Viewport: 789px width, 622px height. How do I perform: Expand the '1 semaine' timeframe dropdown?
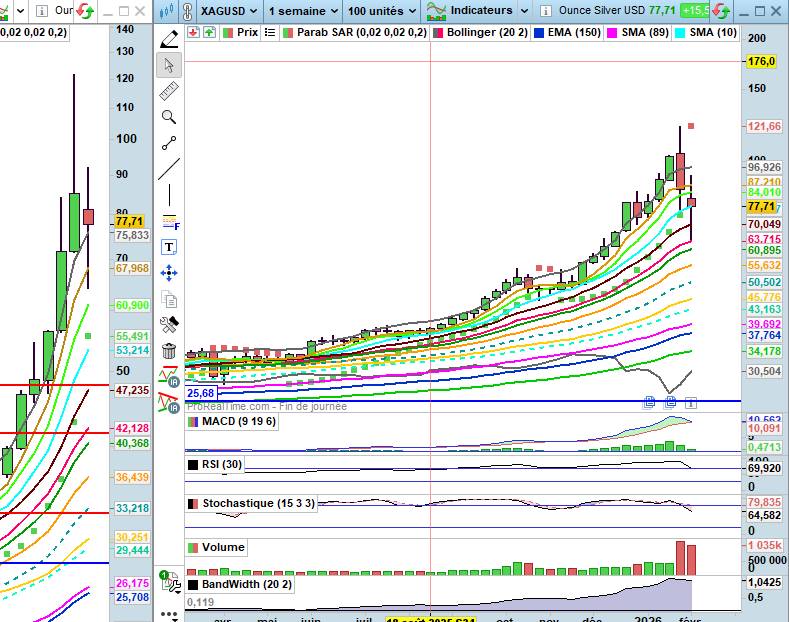pos(304,11)
